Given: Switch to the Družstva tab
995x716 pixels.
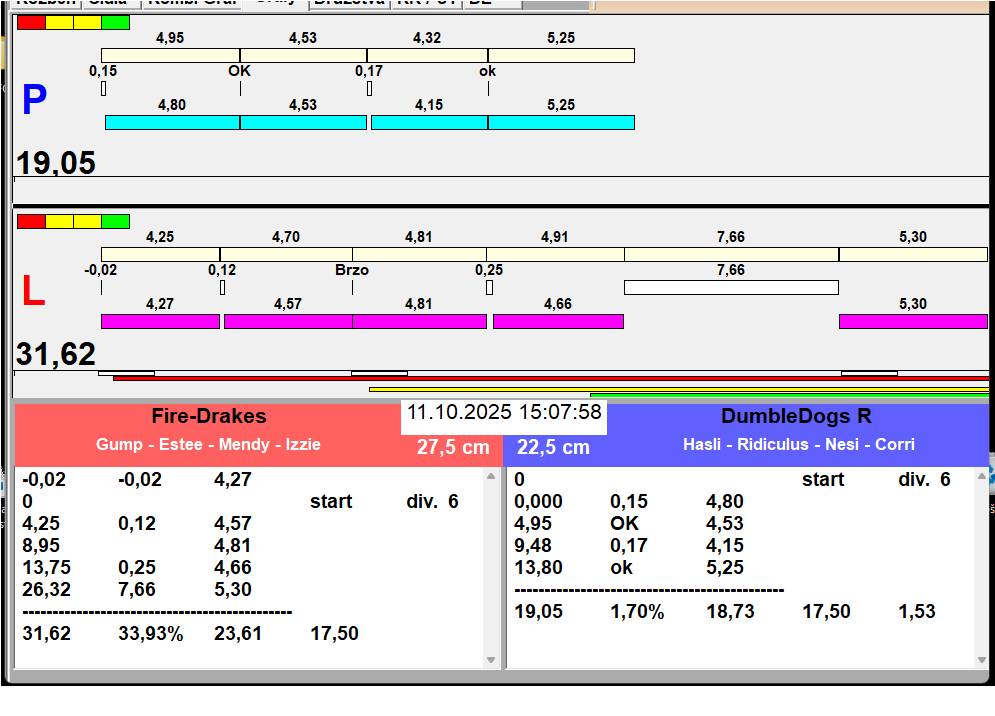Looking at the screenshot, I should (348, 3).
